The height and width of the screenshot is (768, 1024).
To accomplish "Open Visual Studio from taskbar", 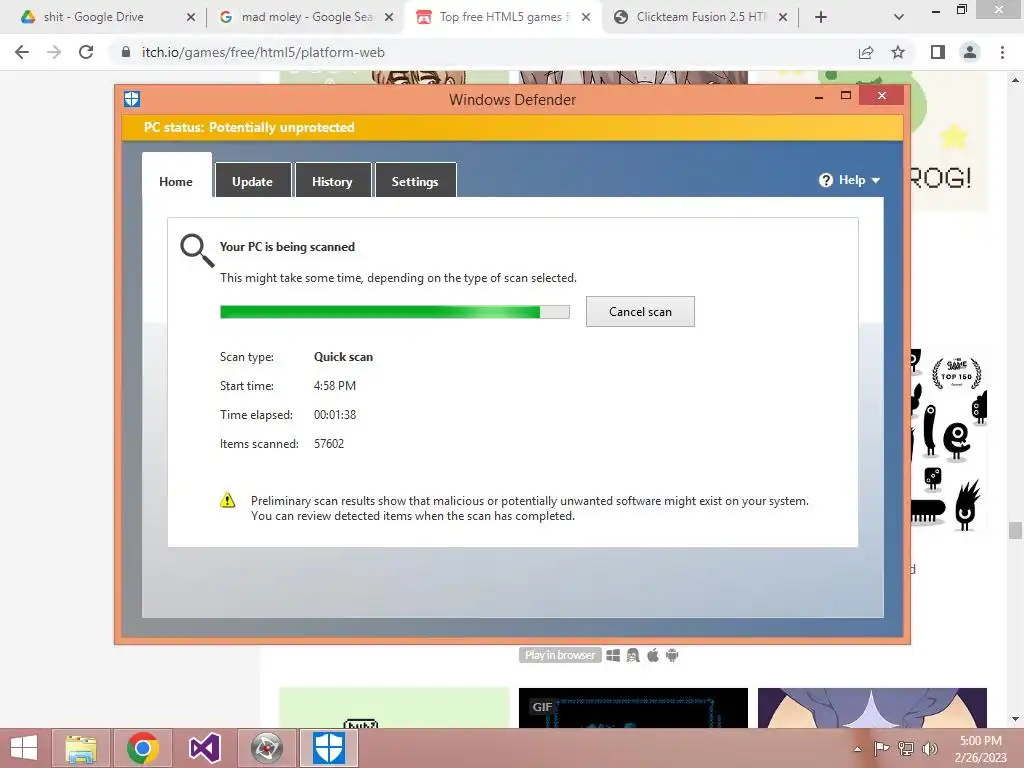I will (x=204, y=748).
